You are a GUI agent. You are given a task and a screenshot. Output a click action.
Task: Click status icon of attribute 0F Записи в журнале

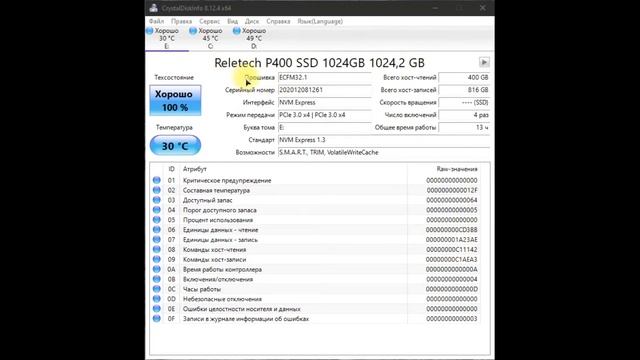pos(157,319)
